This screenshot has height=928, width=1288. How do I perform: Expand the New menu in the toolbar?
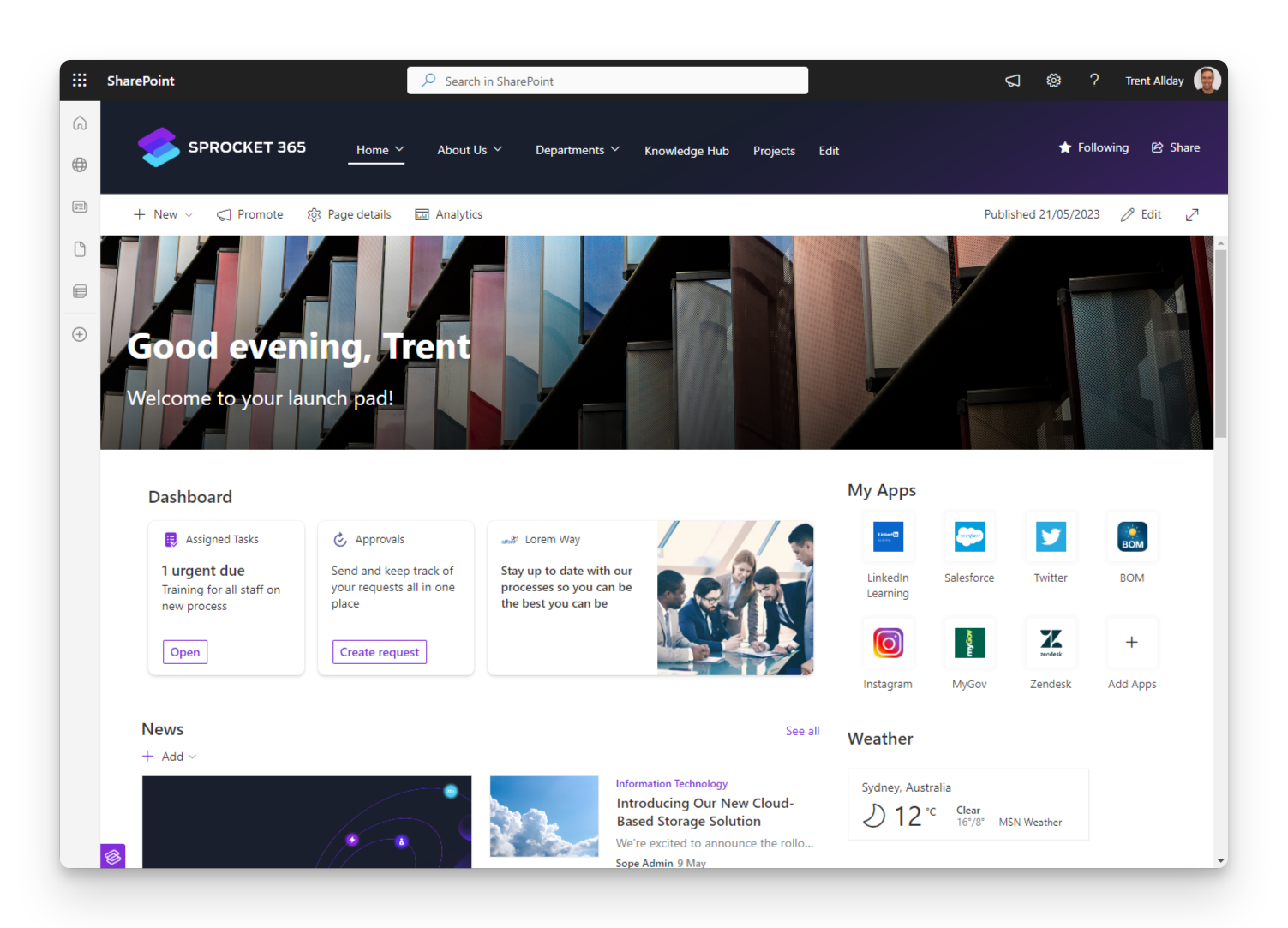click(161, 214)
